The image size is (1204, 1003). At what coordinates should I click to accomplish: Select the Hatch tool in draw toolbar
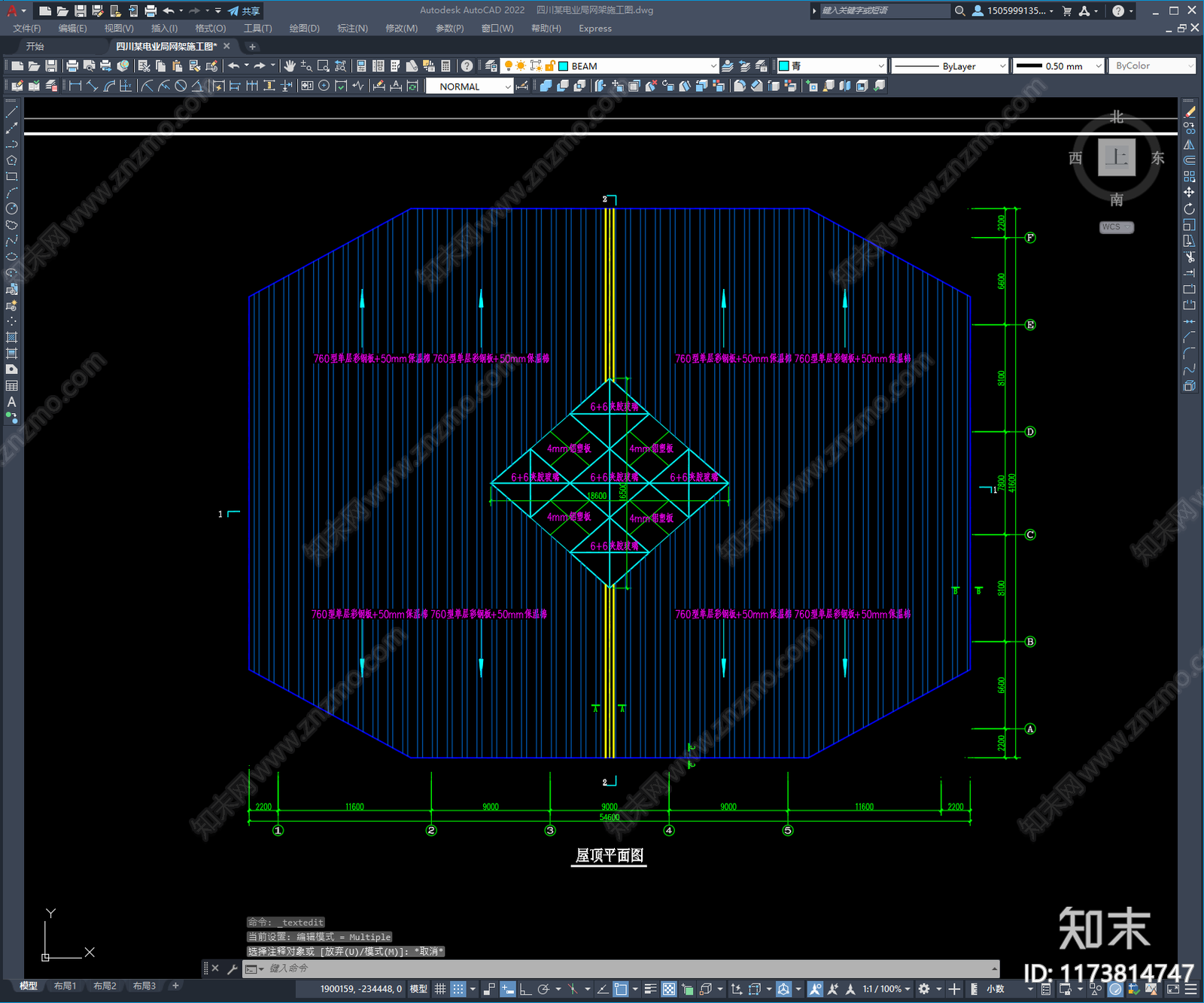point(11,337)
